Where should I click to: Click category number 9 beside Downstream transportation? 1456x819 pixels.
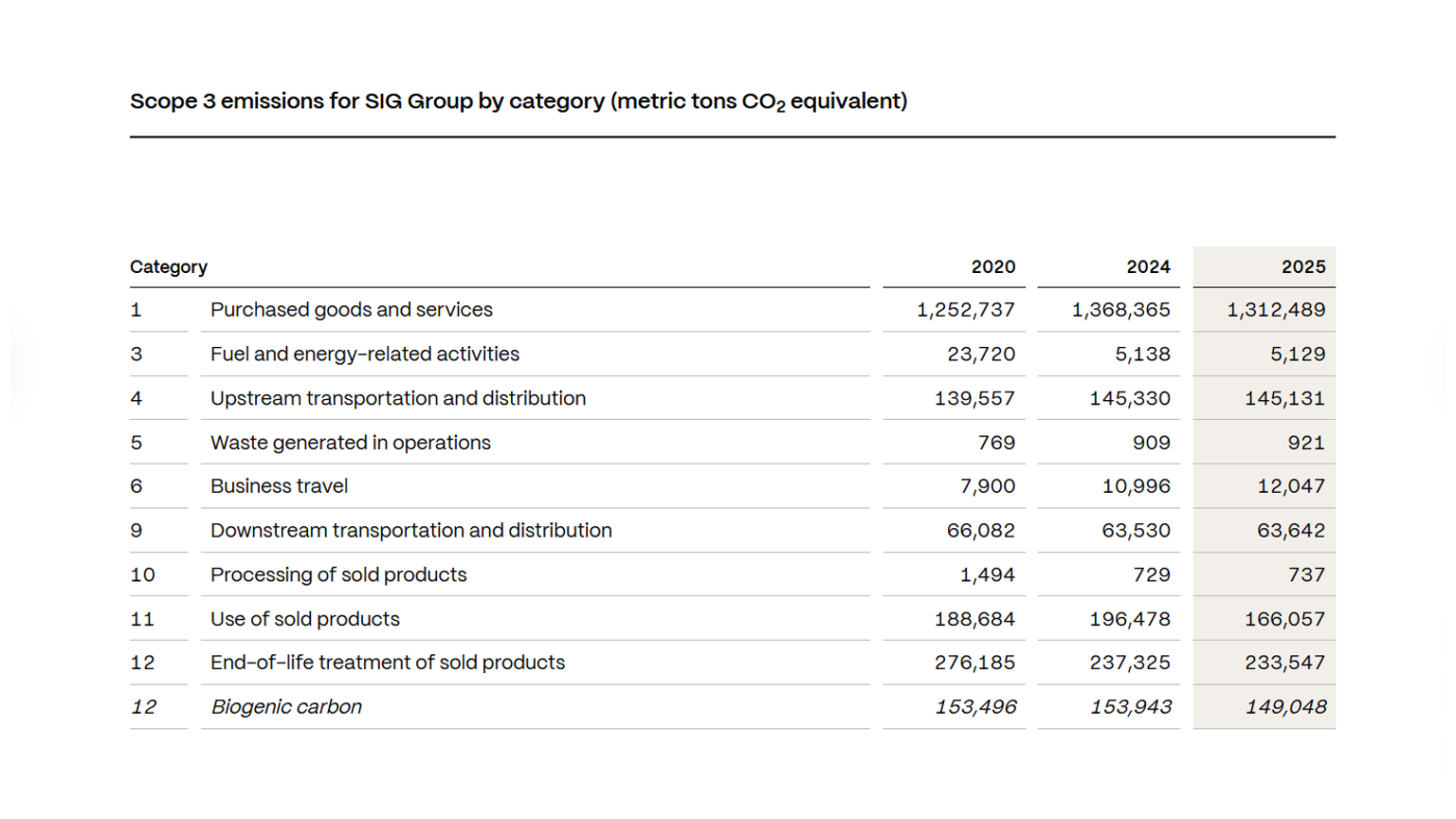pos(136,531)
